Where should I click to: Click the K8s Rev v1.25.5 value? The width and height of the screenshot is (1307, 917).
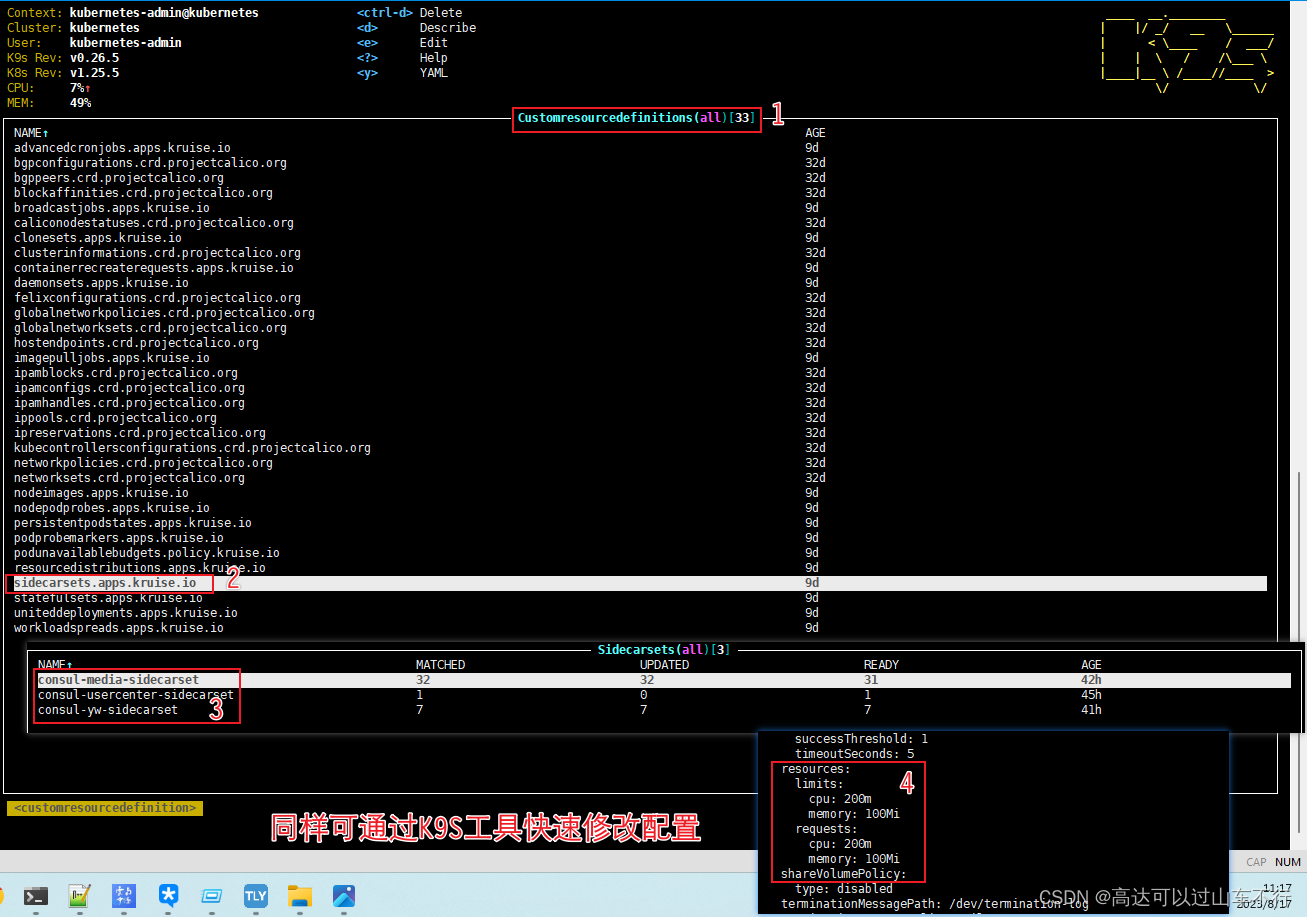tap(94, 73)
